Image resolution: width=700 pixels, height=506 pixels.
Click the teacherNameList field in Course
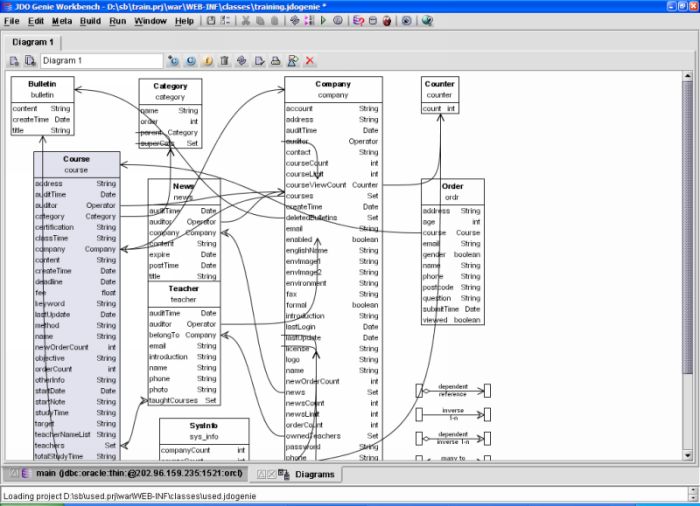click(76, 435)
